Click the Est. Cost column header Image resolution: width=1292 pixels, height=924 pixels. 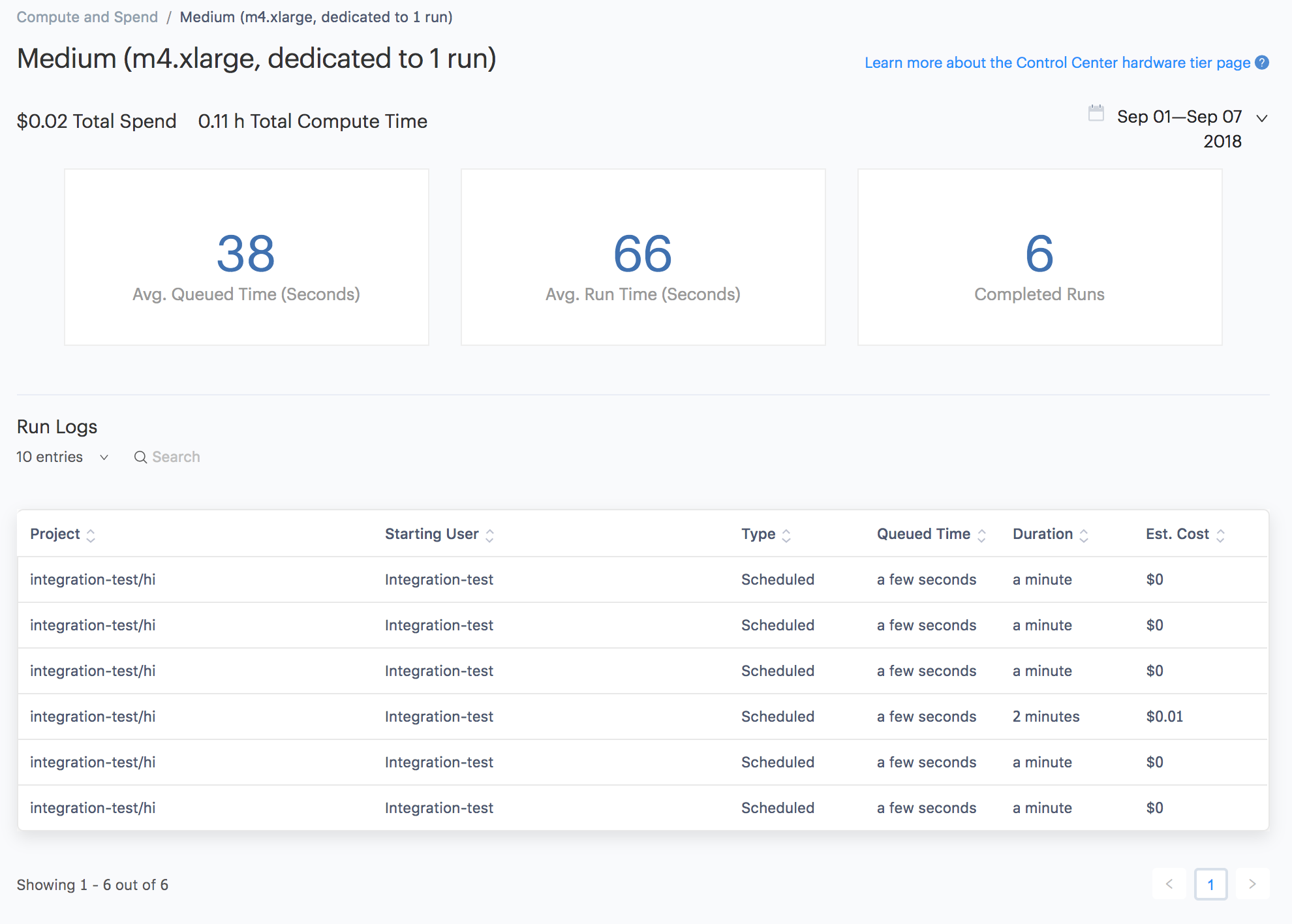[1177, 534]
